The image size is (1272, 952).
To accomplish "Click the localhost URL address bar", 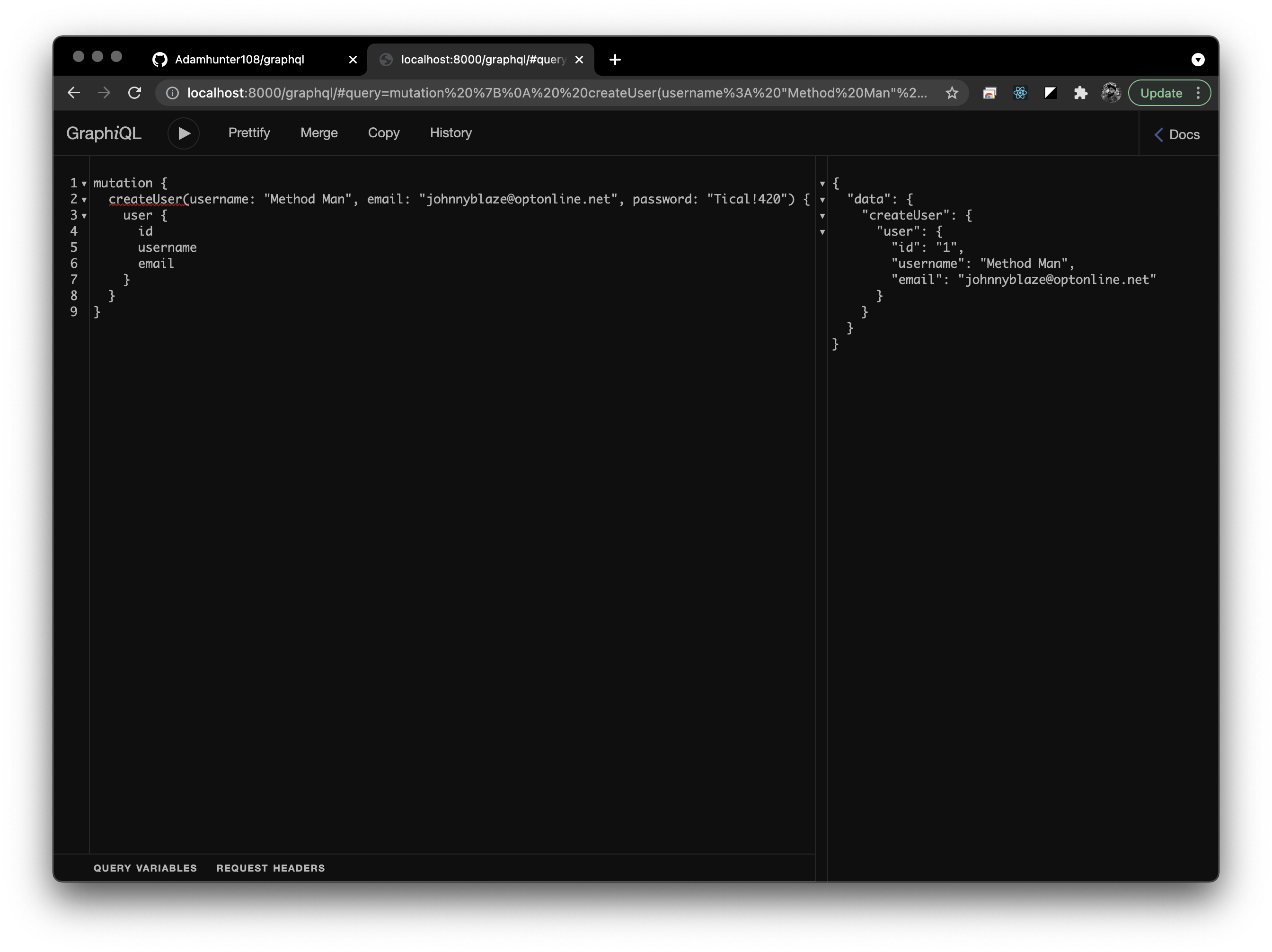I will (x=556, y=93).
